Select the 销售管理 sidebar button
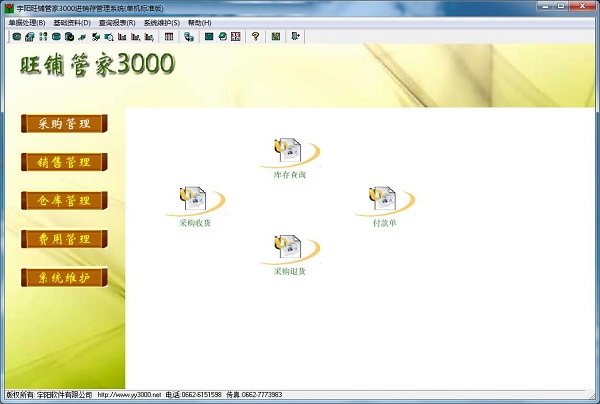This screenshot has width=600, height=404. pyautogui.click(x=64, y=162)
